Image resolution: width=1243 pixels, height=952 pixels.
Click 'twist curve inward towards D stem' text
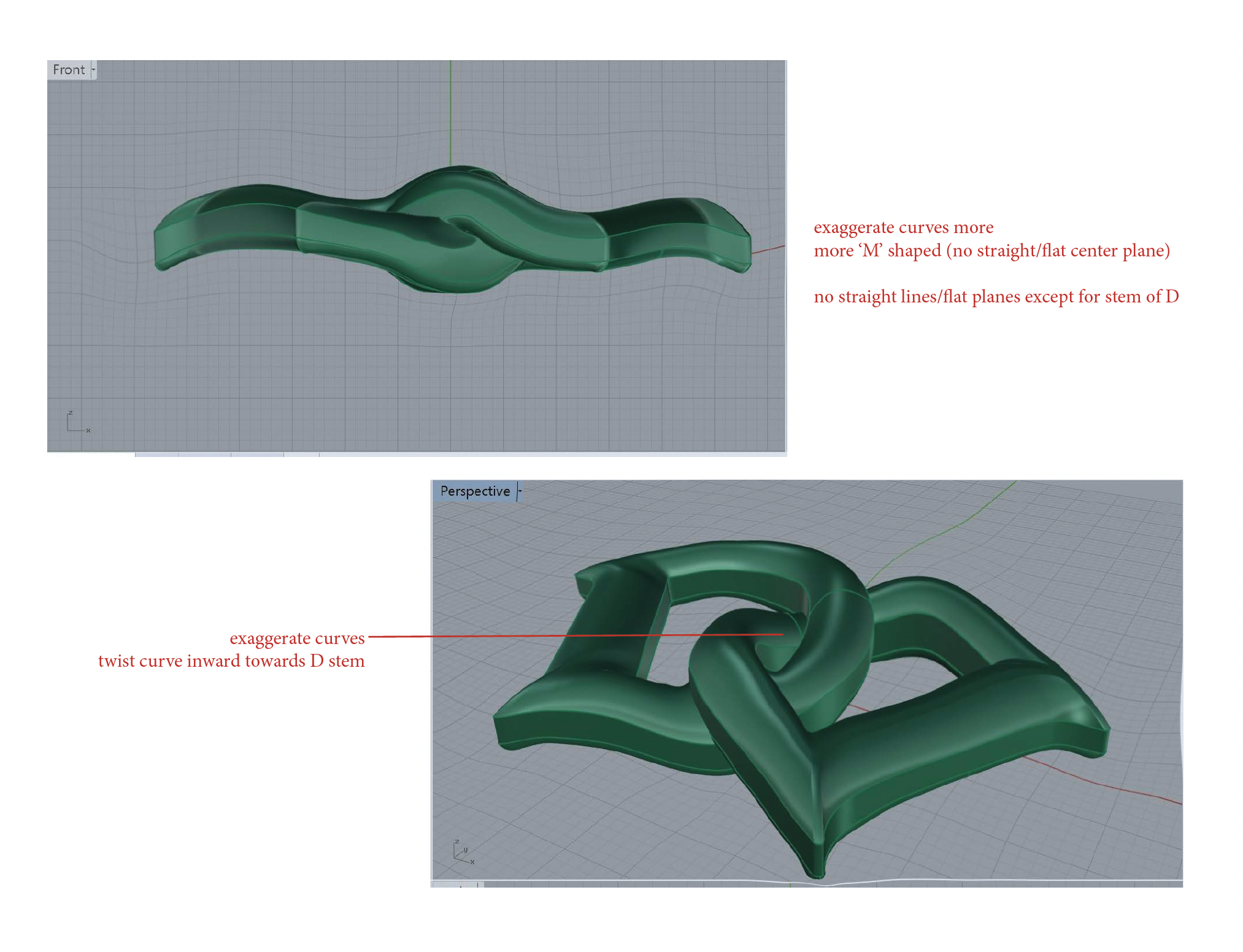[x=231, y=661]
